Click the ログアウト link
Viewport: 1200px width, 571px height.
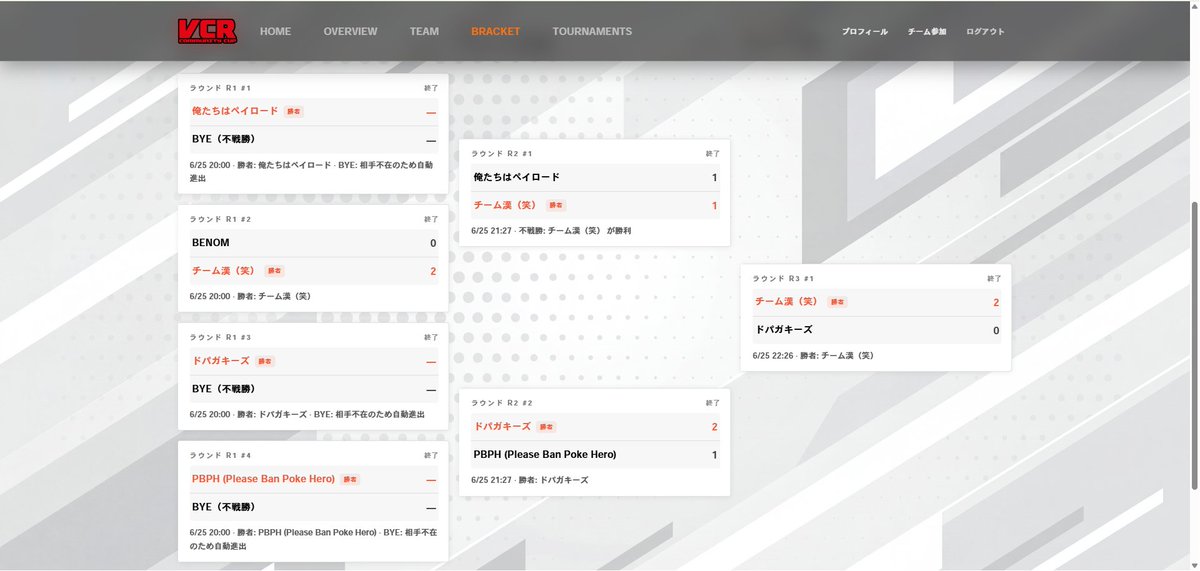click(x=985, y=32)
